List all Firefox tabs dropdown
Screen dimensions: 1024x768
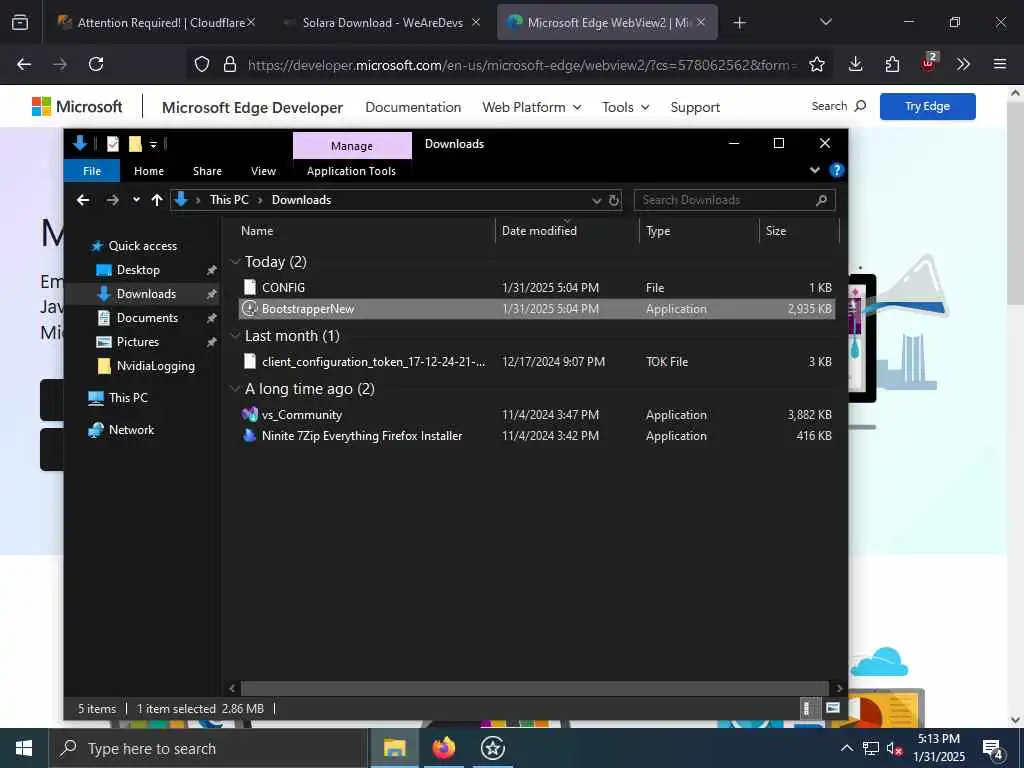pyautogui.click(x=825, y=22)
